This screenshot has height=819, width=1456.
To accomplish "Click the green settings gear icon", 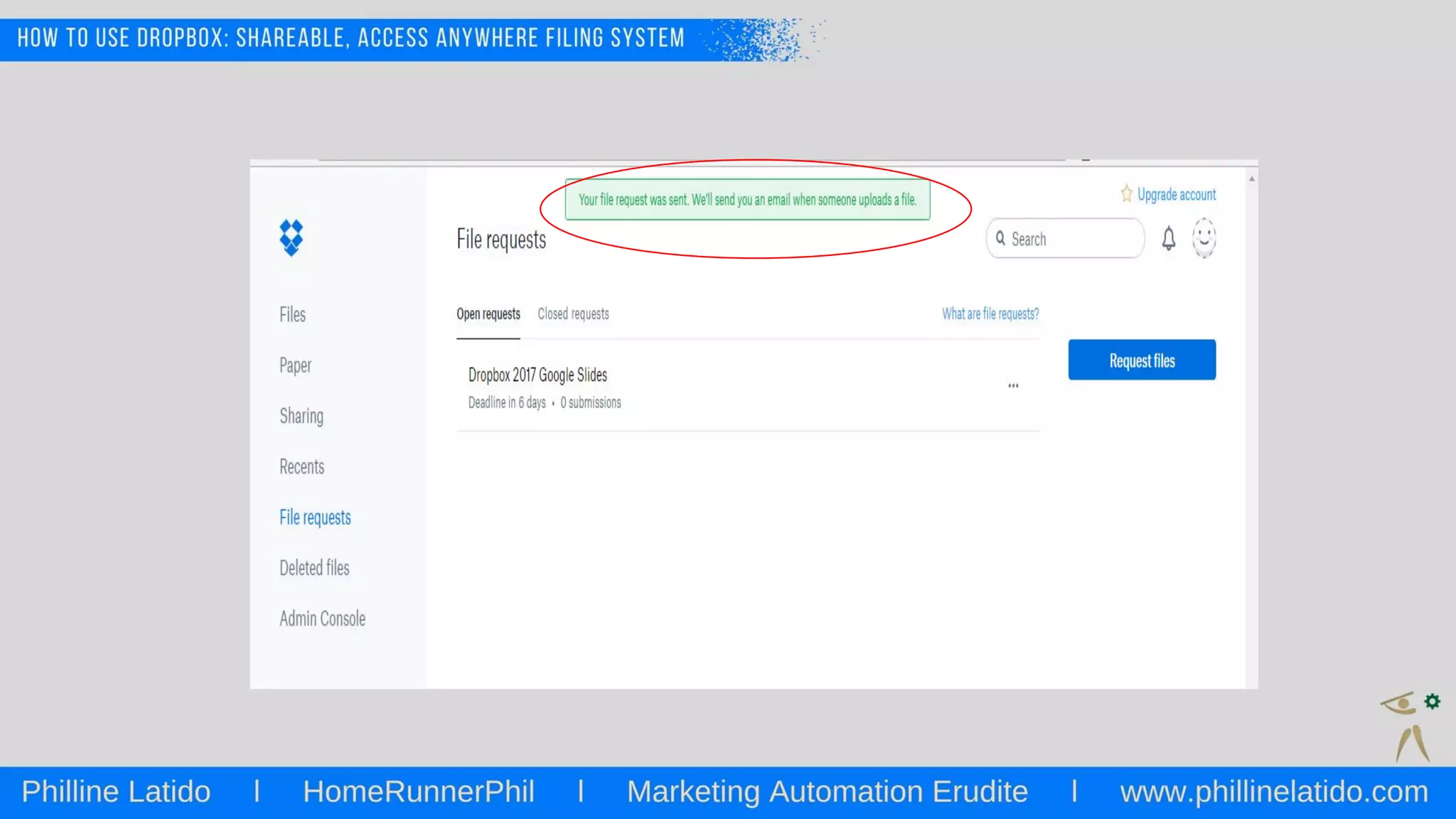I will point(1432,702).
